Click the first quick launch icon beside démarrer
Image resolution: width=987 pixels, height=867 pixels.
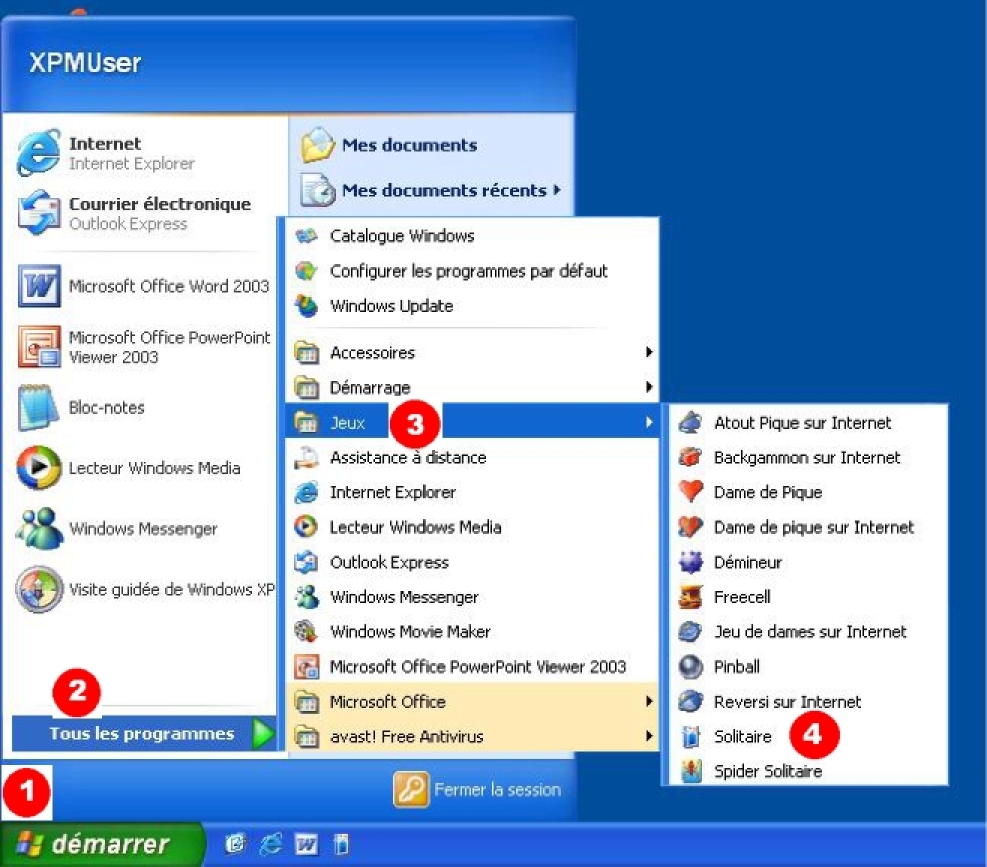(x=235, y=844)
